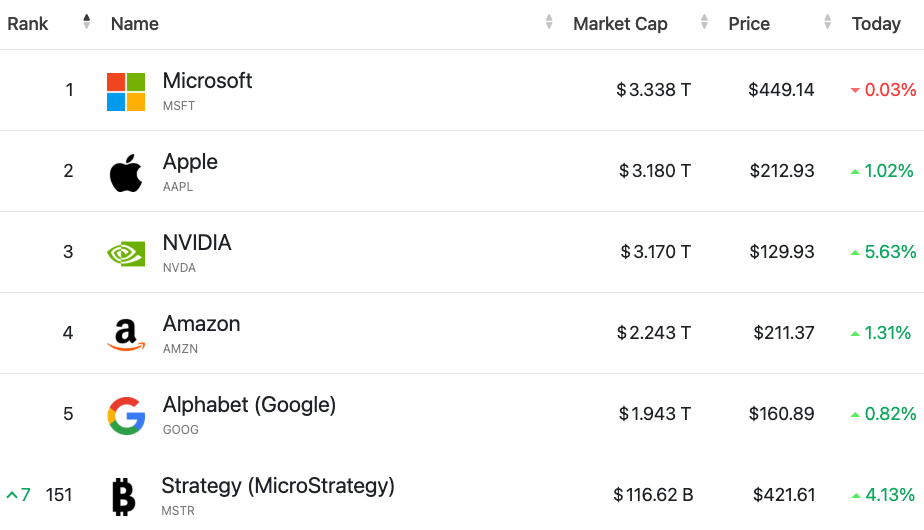Toggle sort arrows beside Price header
Image resolution: width=924 pixels, height=530 pixels.
[x=827, y=22]
